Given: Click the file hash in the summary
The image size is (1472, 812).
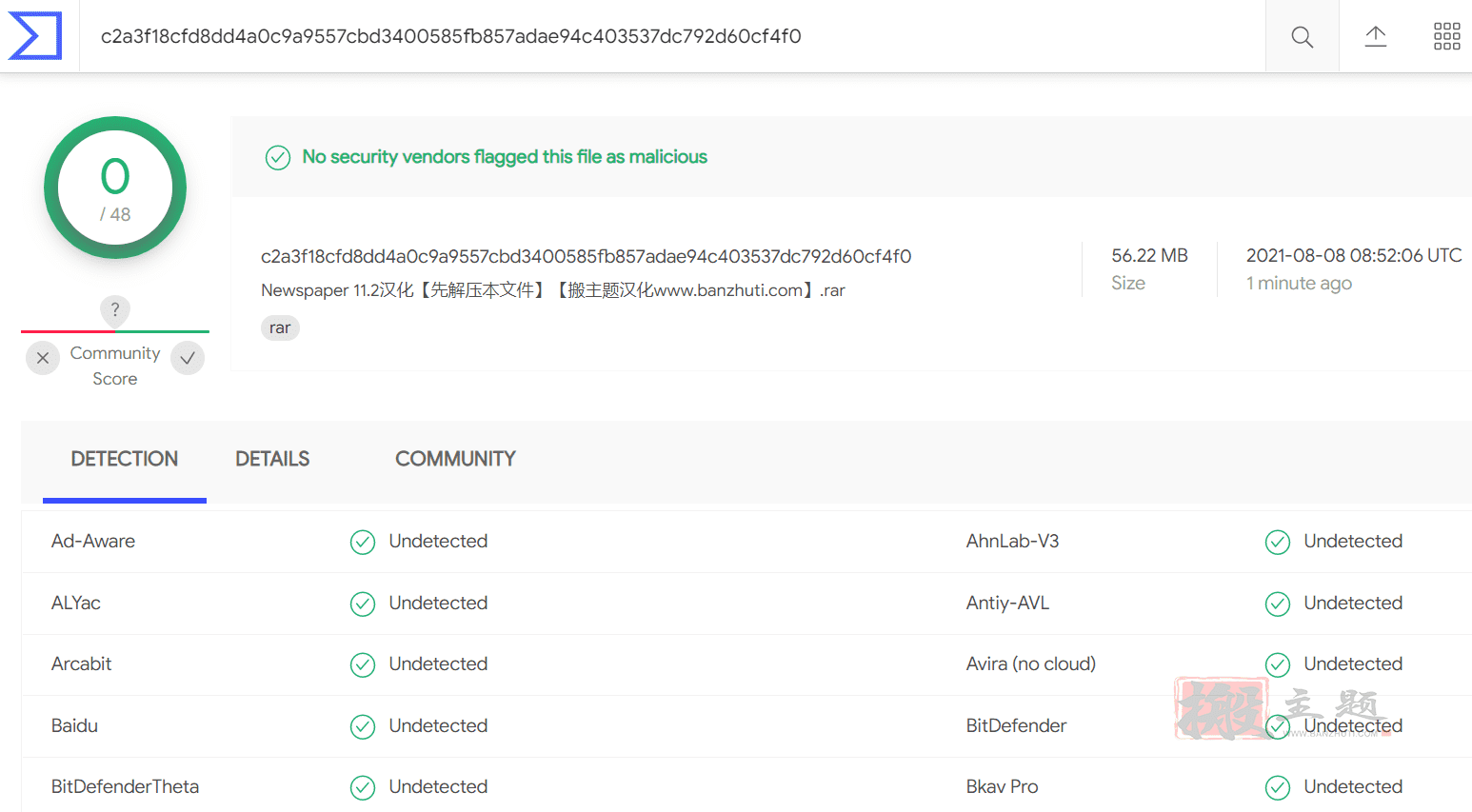Looking at the screenshot, I should [587, 256].
